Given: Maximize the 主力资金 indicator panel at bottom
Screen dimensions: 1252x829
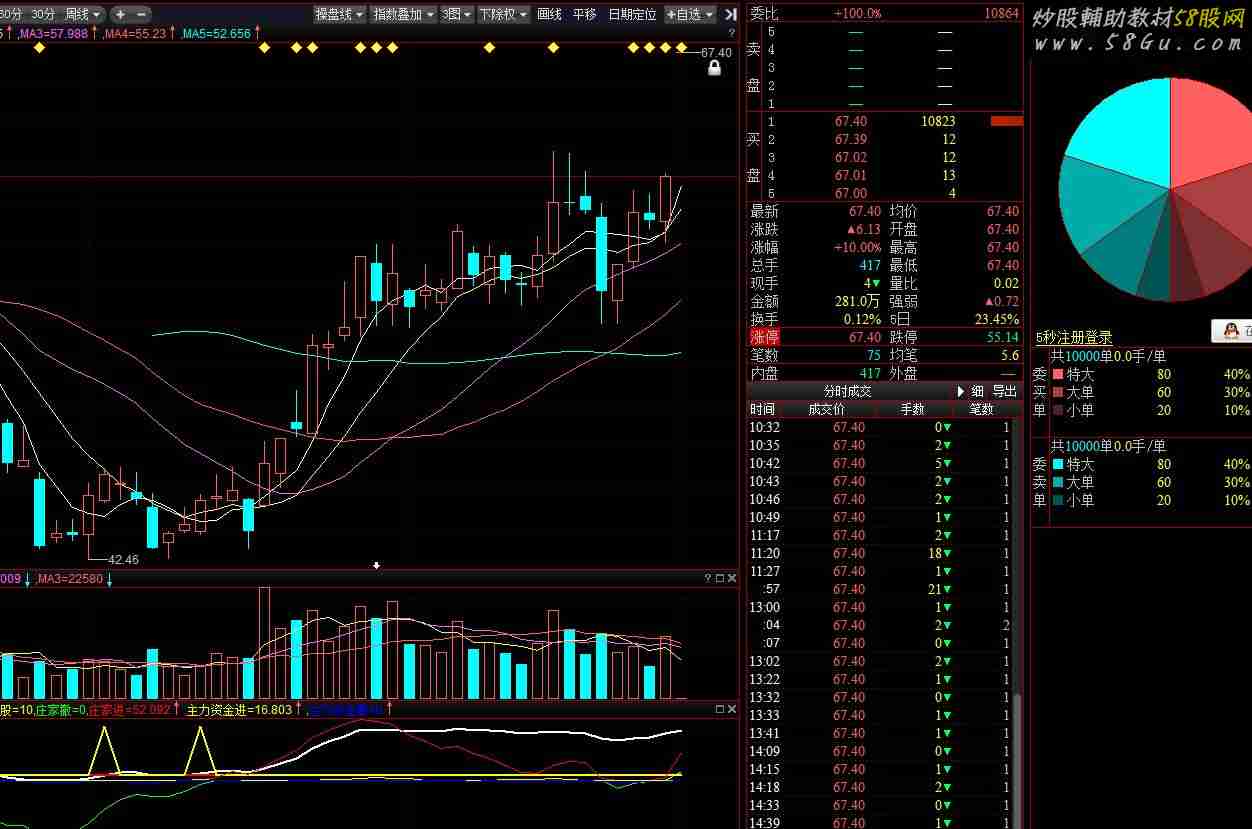Looking at the screenshot, I should click(x=719, y=709).
